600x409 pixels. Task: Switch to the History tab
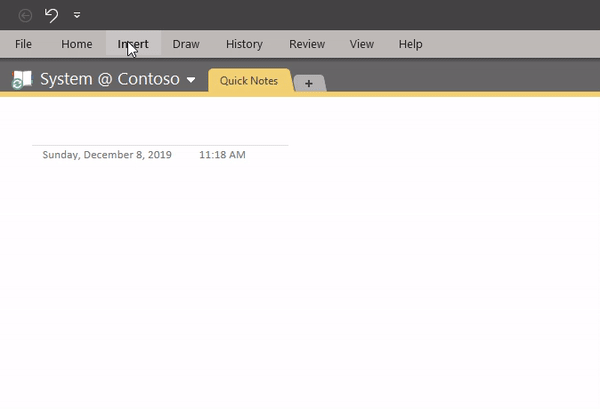click(244, 44)
